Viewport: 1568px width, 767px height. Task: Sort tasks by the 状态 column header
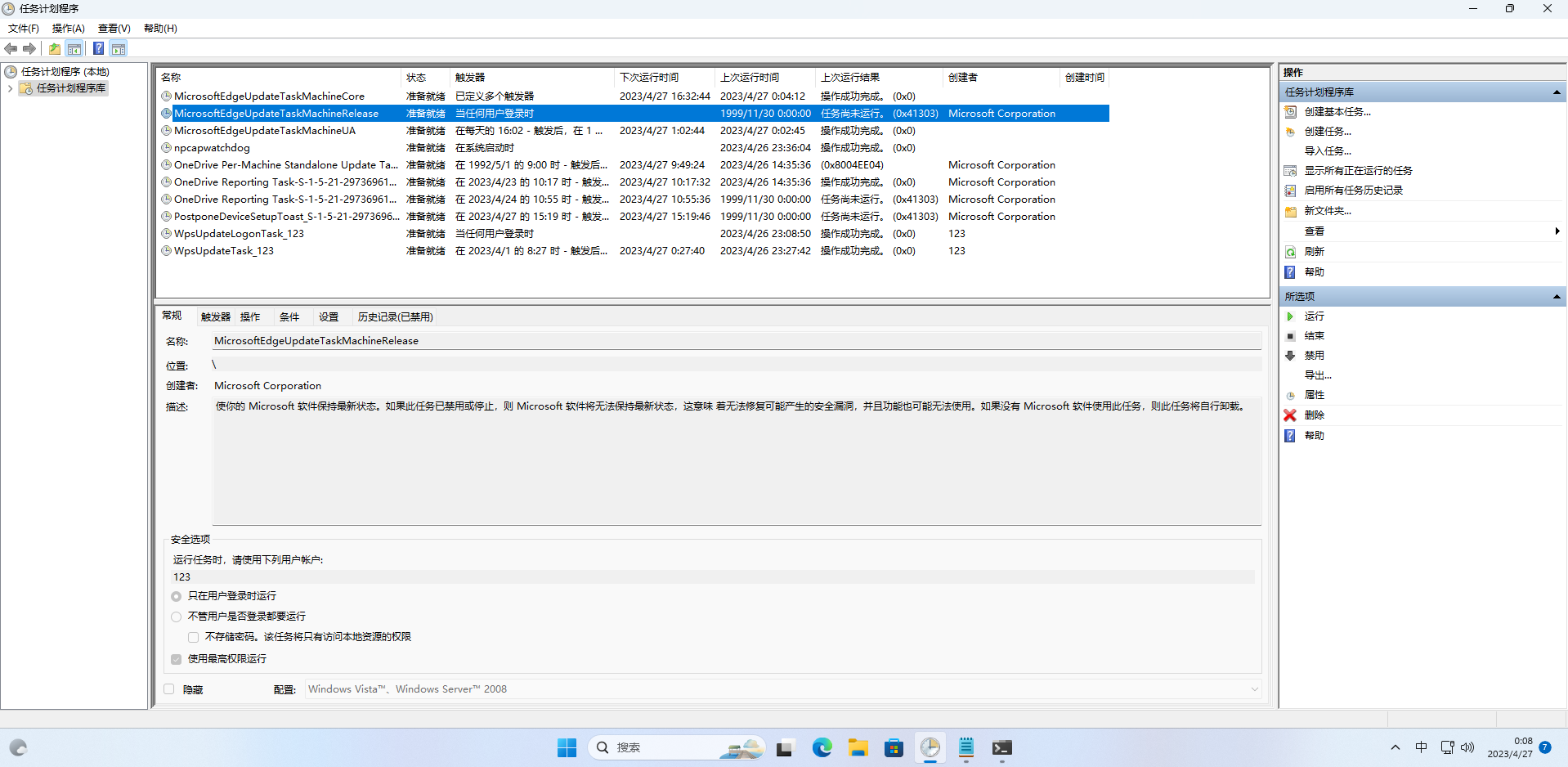tap(425, 78)
